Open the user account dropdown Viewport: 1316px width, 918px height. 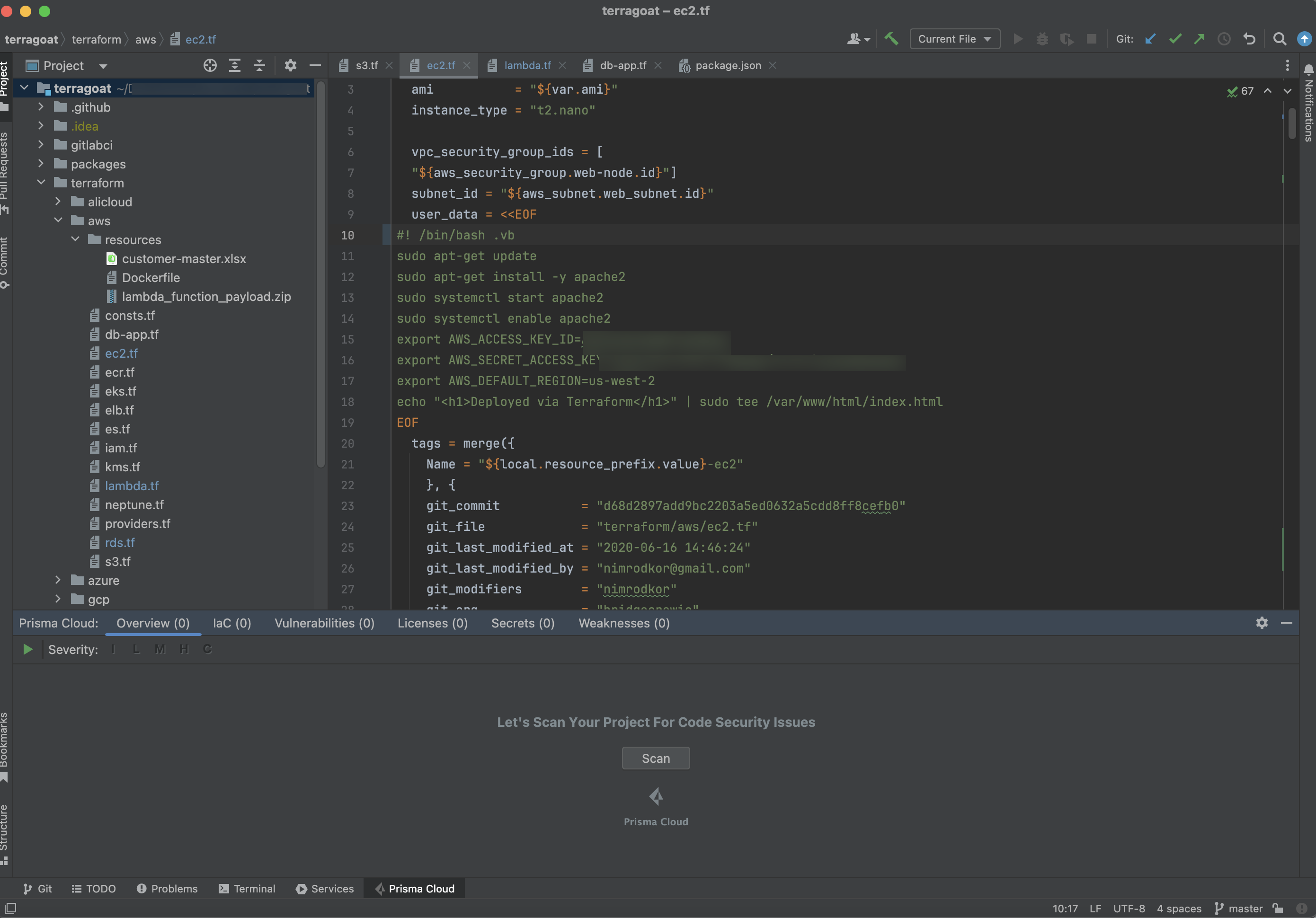[x=858, y=39]
